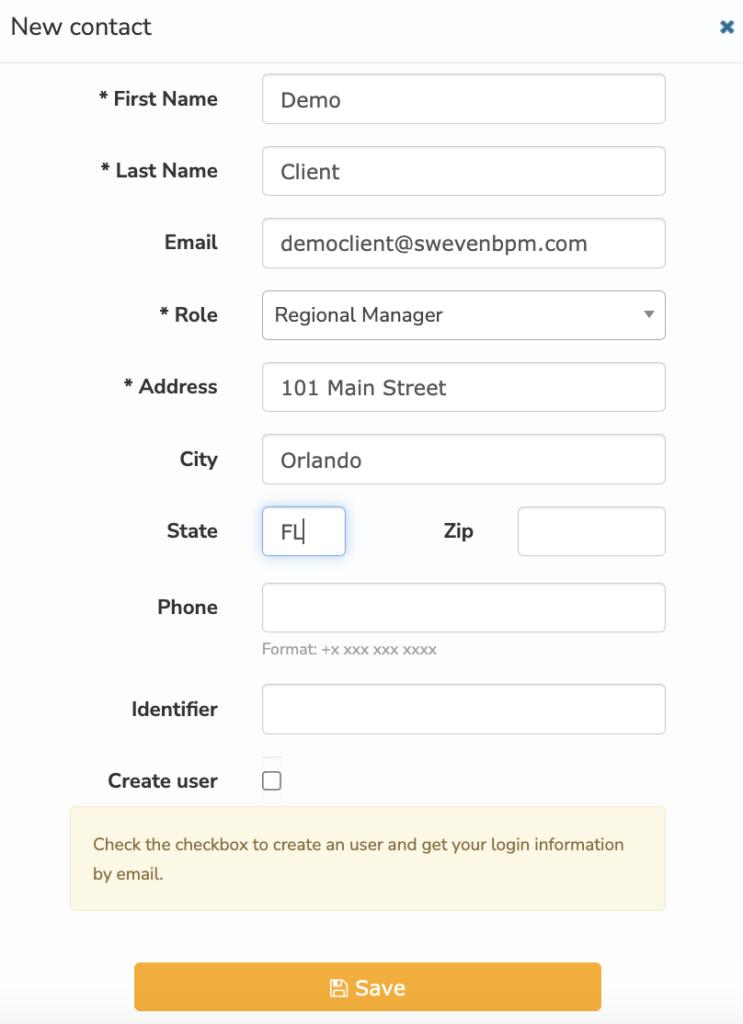
Task: Activate the Phone number field
Action: click(464, 608)
